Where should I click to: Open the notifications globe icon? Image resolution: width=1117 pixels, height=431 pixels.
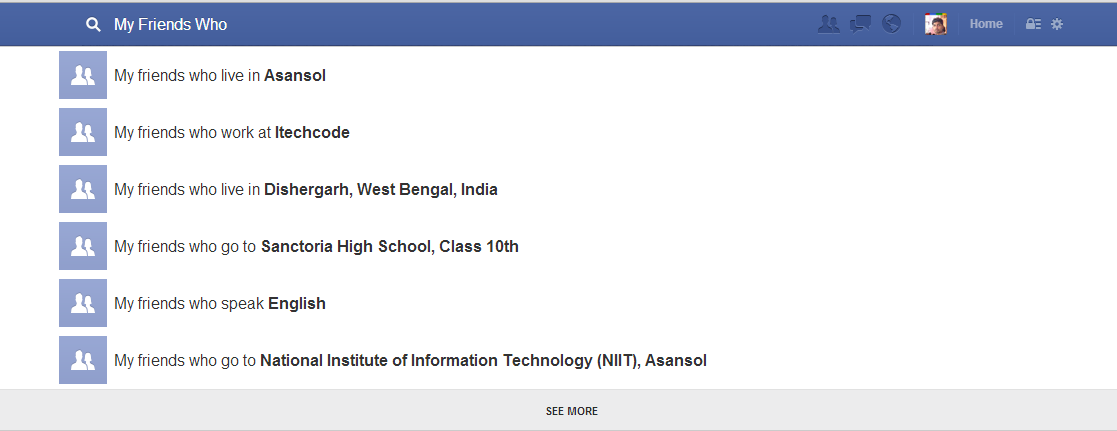(891, 24)
